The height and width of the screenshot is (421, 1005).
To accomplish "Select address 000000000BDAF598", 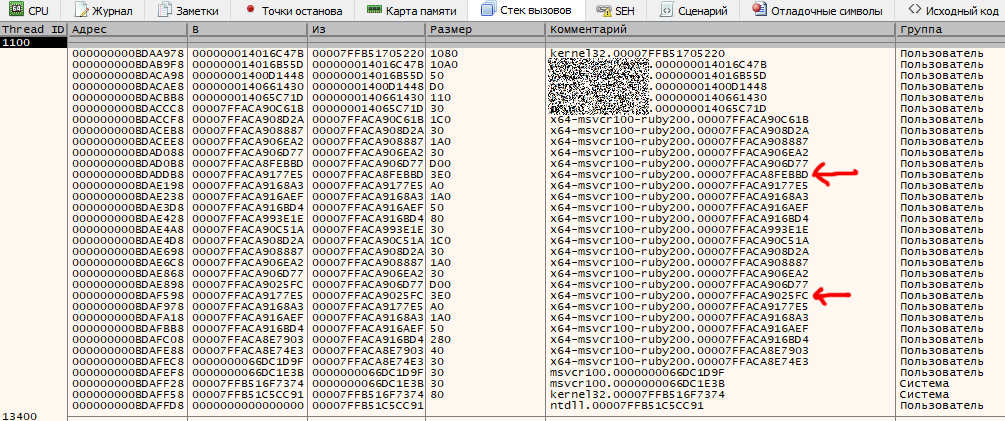I will (x=128, y=295).
